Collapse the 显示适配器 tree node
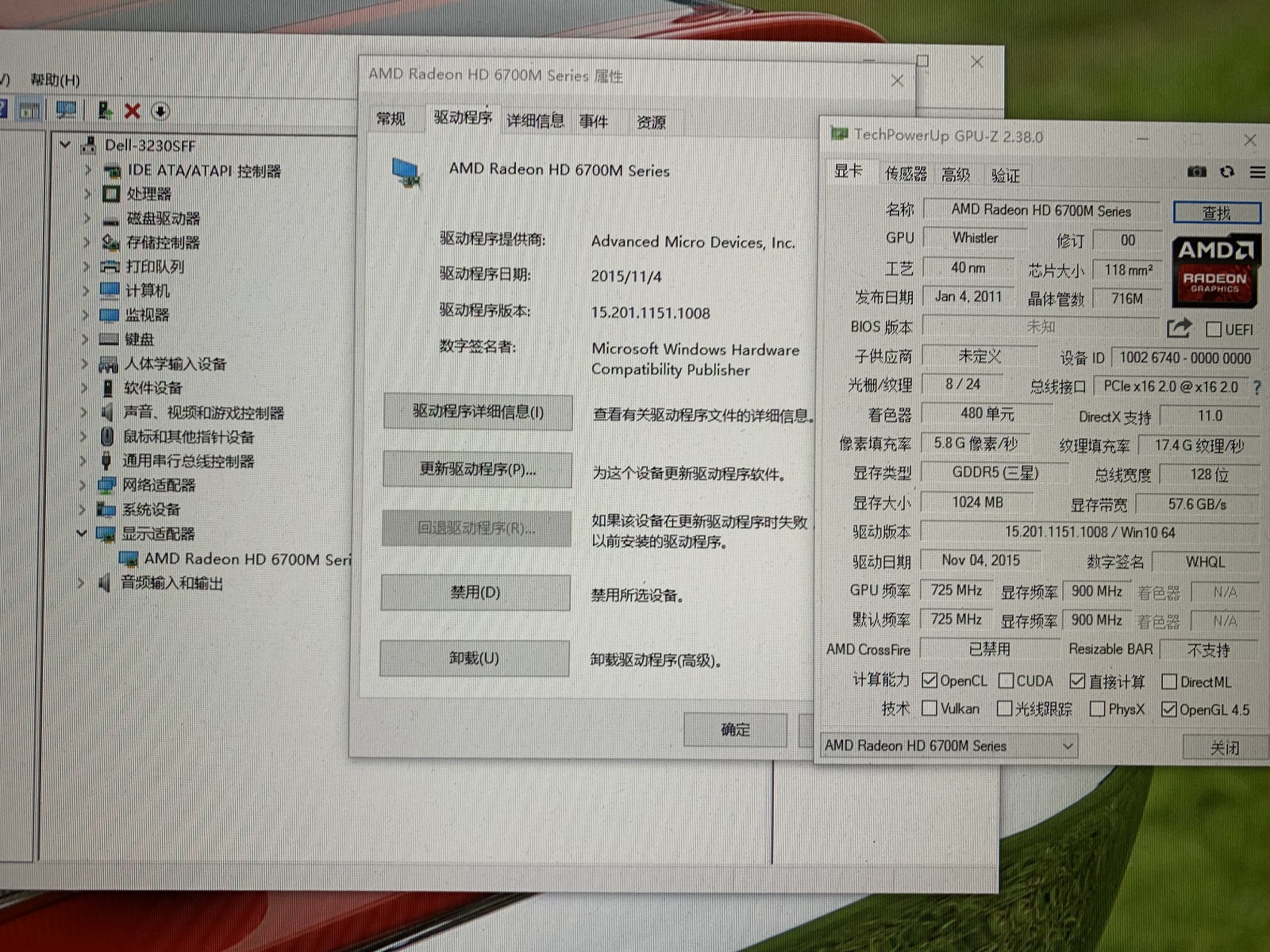This screenshot has width=1270, height=952. [82, 533]
